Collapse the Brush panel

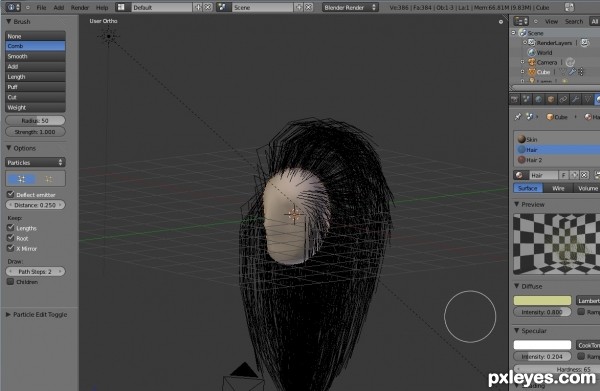pyautogui.click(x=8, y=21)
